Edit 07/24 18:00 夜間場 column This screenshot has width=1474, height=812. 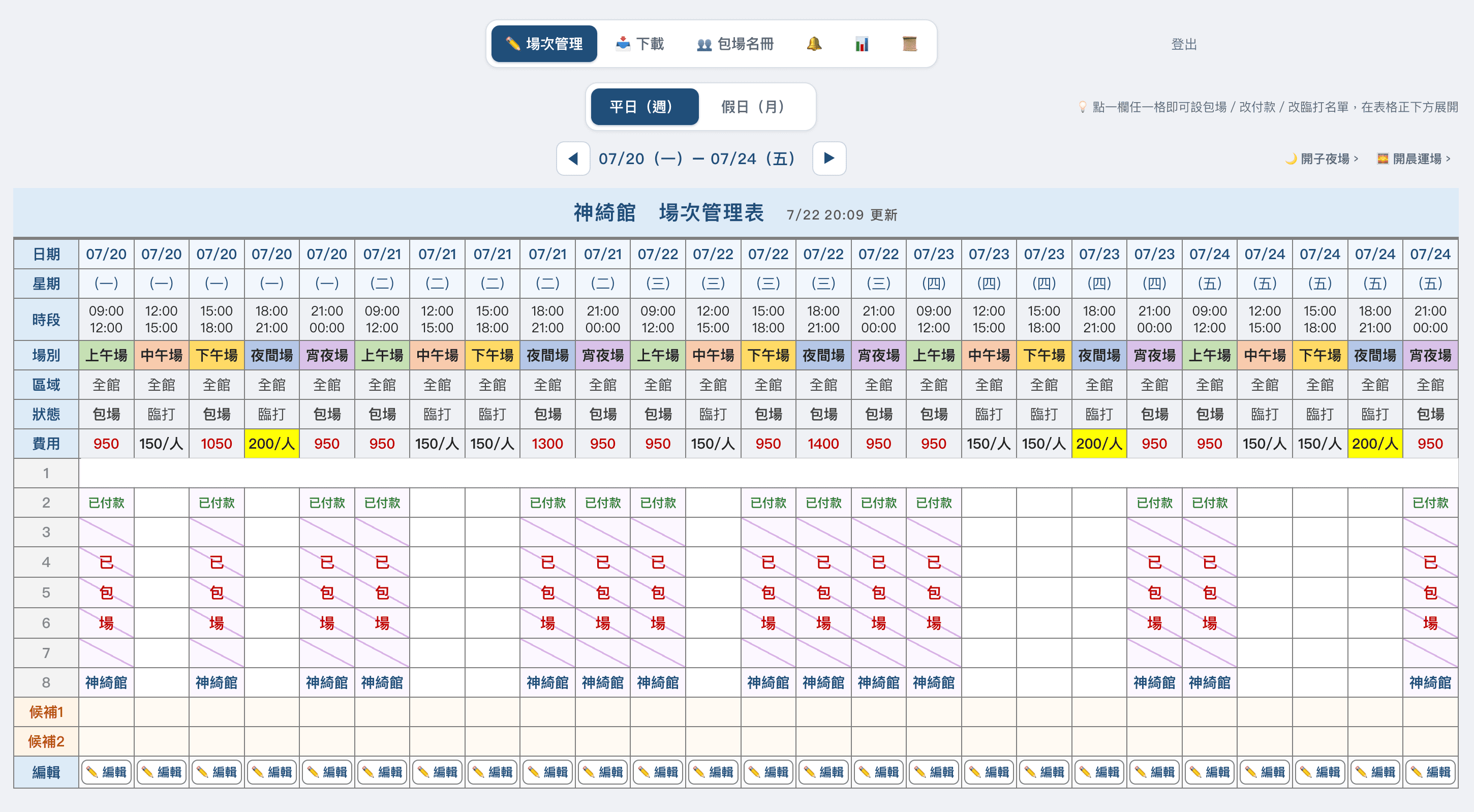1375,772
